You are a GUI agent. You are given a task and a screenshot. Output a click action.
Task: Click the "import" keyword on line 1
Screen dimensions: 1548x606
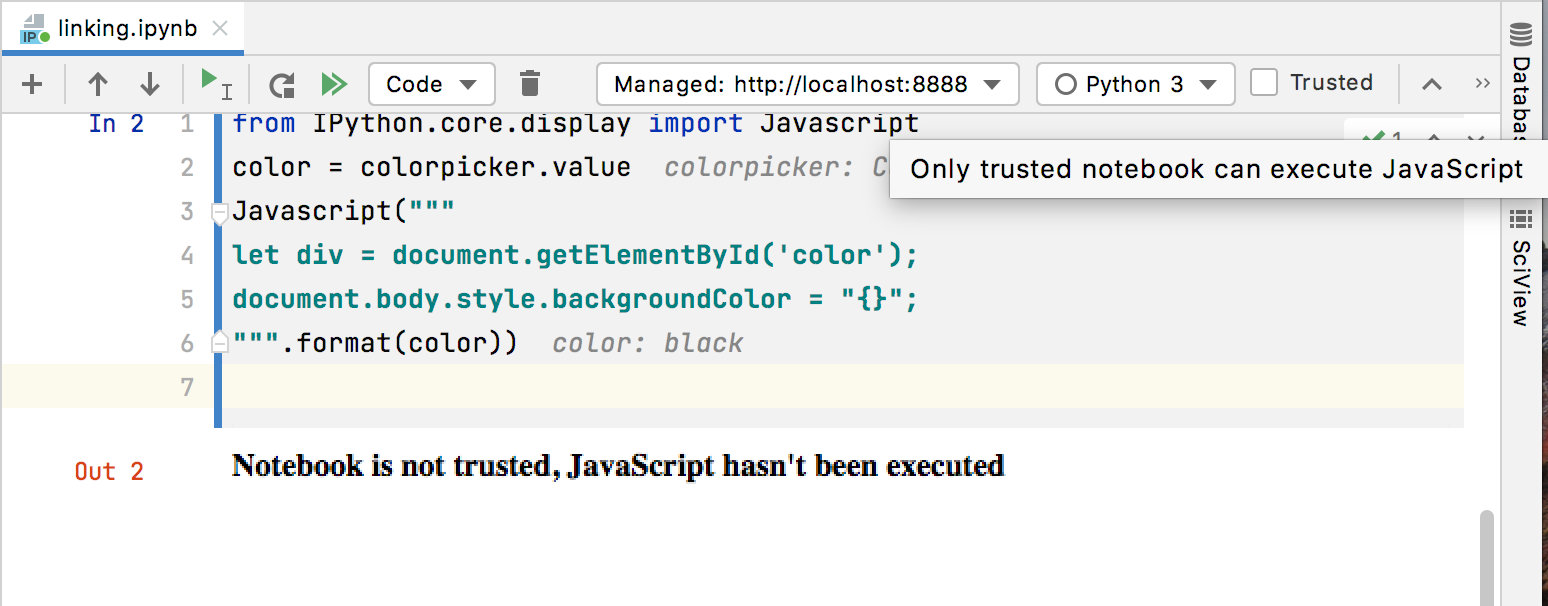pyautogui.click(x=696, y=124)
